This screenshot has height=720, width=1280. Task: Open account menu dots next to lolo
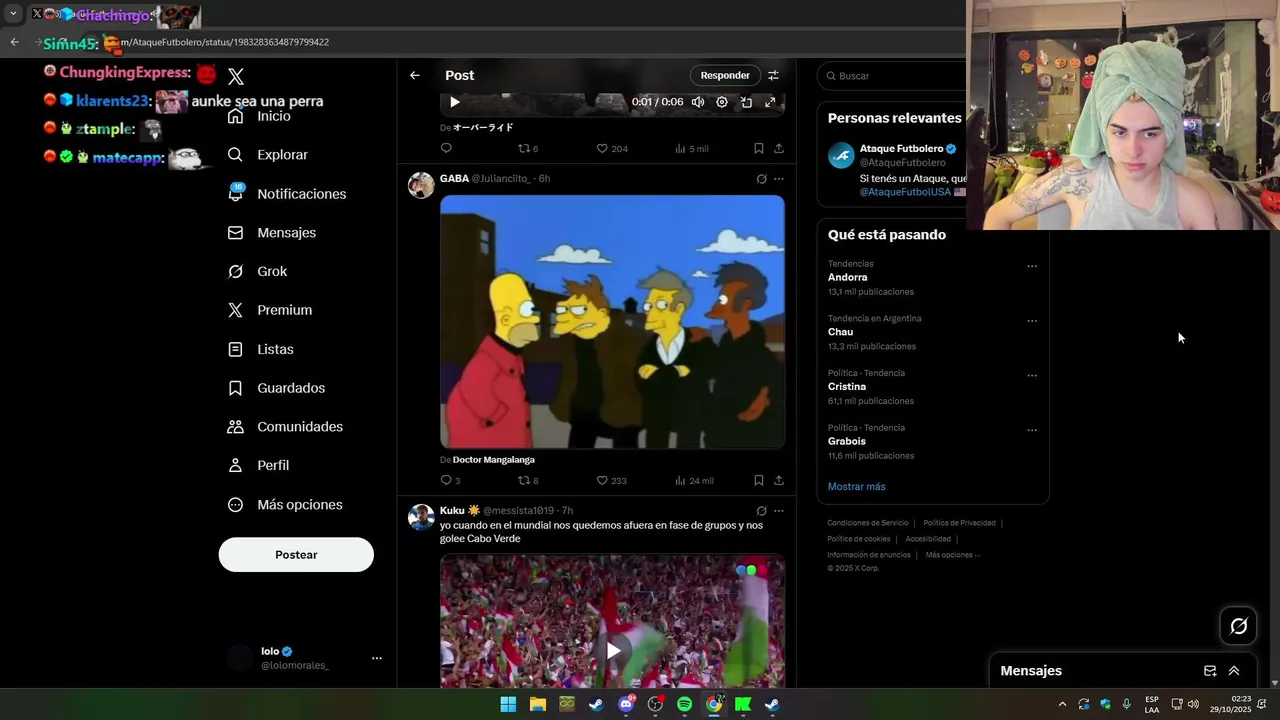(377, 658)
